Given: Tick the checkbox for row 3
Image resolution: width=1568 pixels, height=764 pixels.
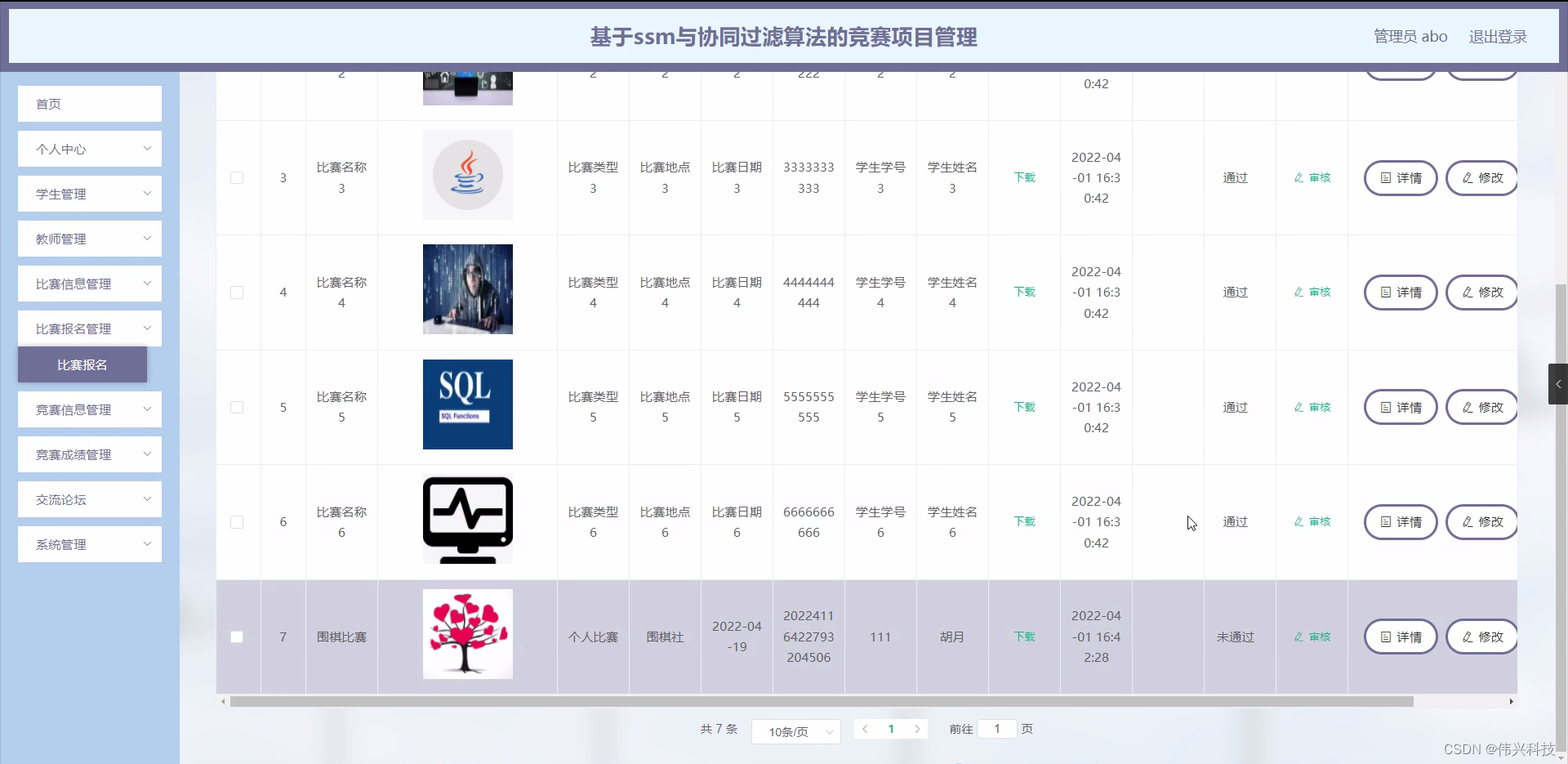Looking at the screenshot, I should 237,177.
